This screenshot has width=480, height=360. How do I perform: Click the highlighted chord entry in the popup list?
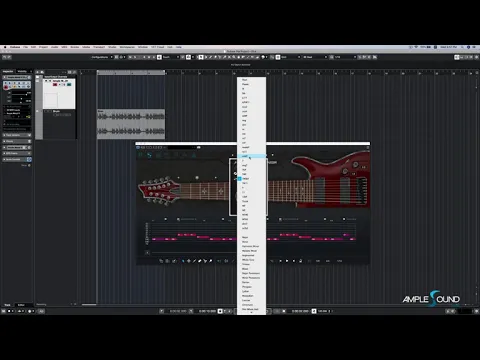[x=252, y=156]
